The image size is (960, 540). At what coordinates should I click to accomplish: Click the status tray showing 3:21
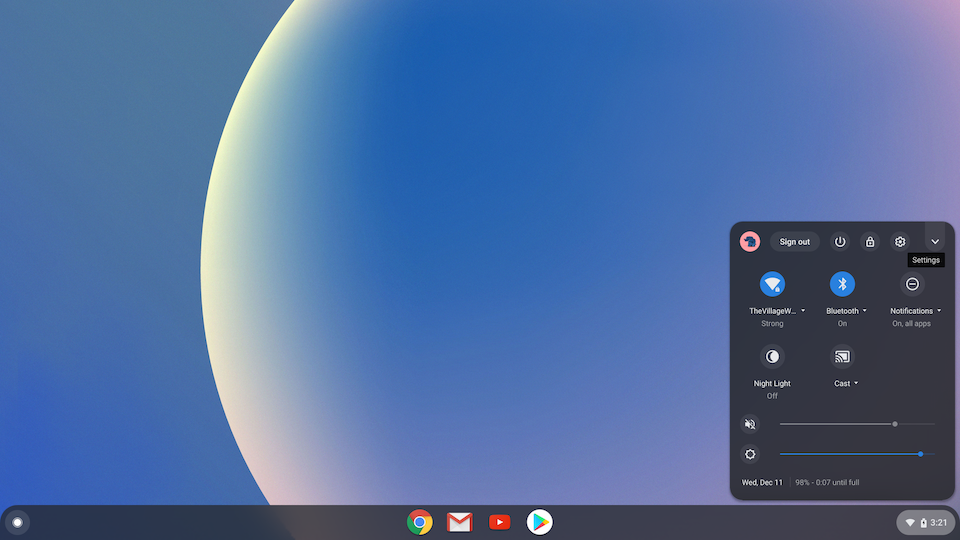tap(924, 522)
